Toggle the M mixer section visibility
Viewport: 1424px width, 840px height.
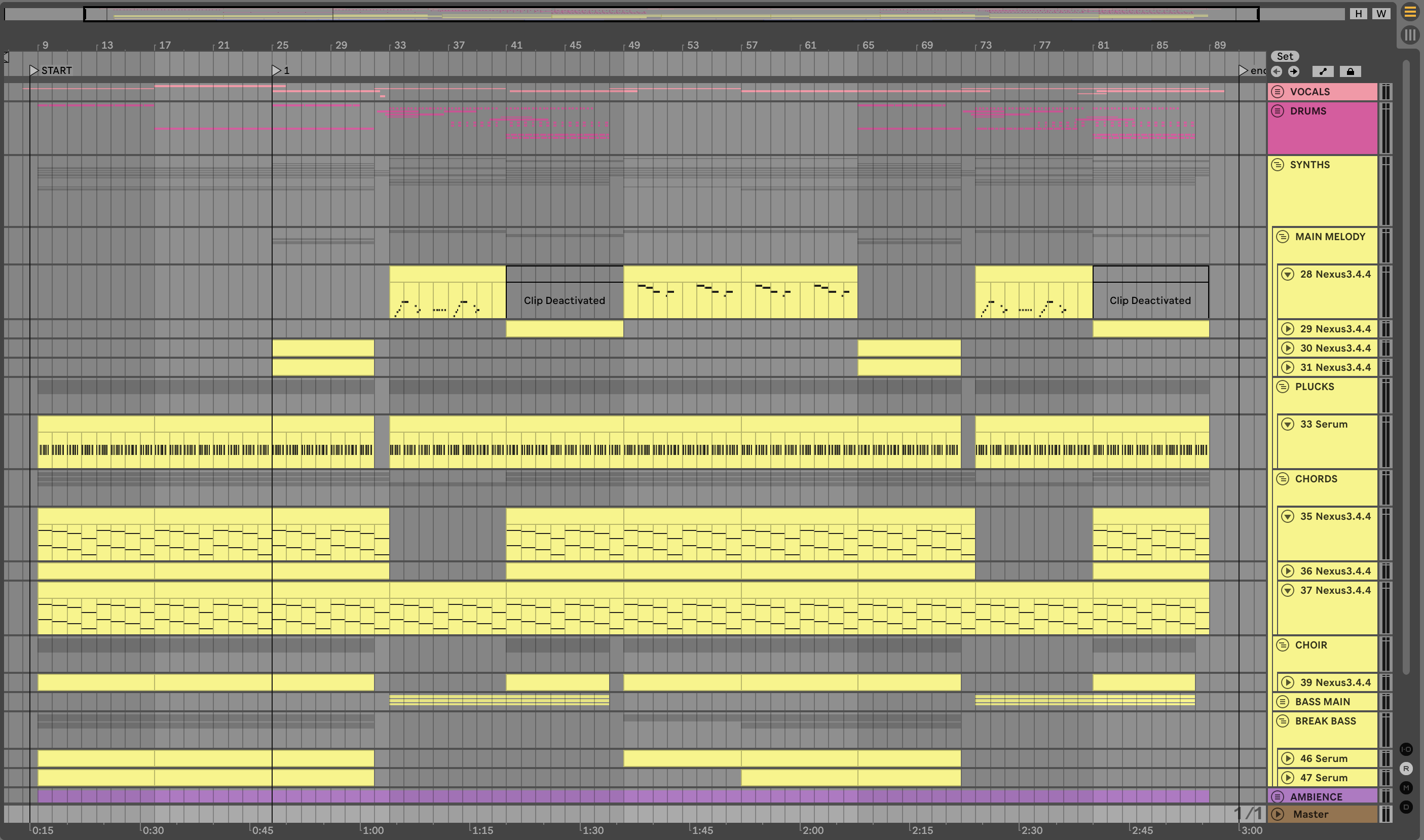(1406, 788)
